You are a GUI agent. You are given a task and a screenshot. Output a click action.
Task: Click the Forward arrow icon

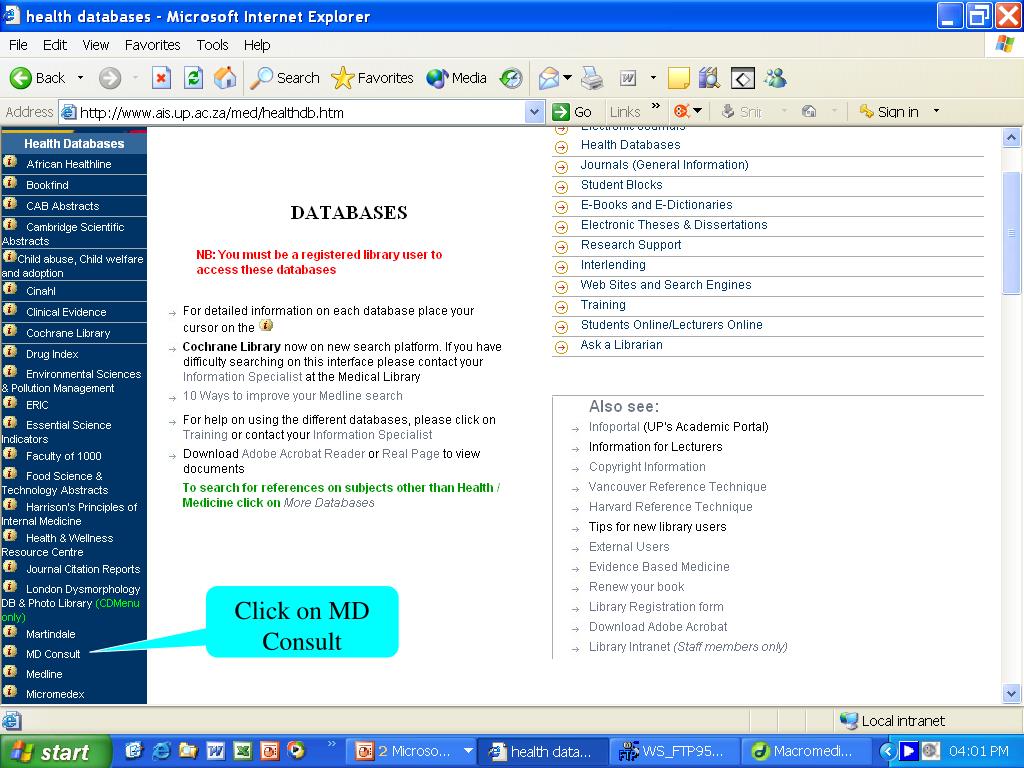pos(110,78)
